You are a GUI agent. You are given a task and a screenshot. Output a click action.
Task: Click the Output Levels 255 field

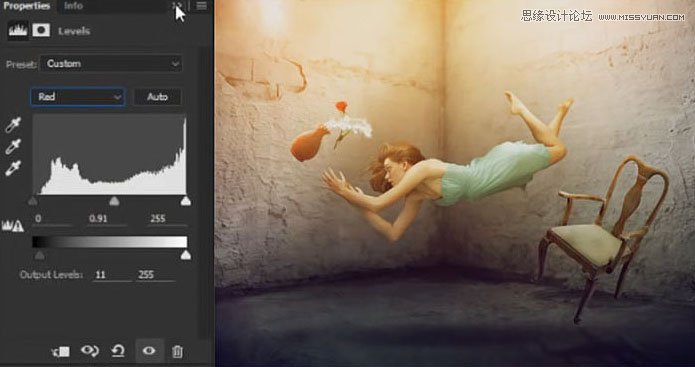click(156, 275)
